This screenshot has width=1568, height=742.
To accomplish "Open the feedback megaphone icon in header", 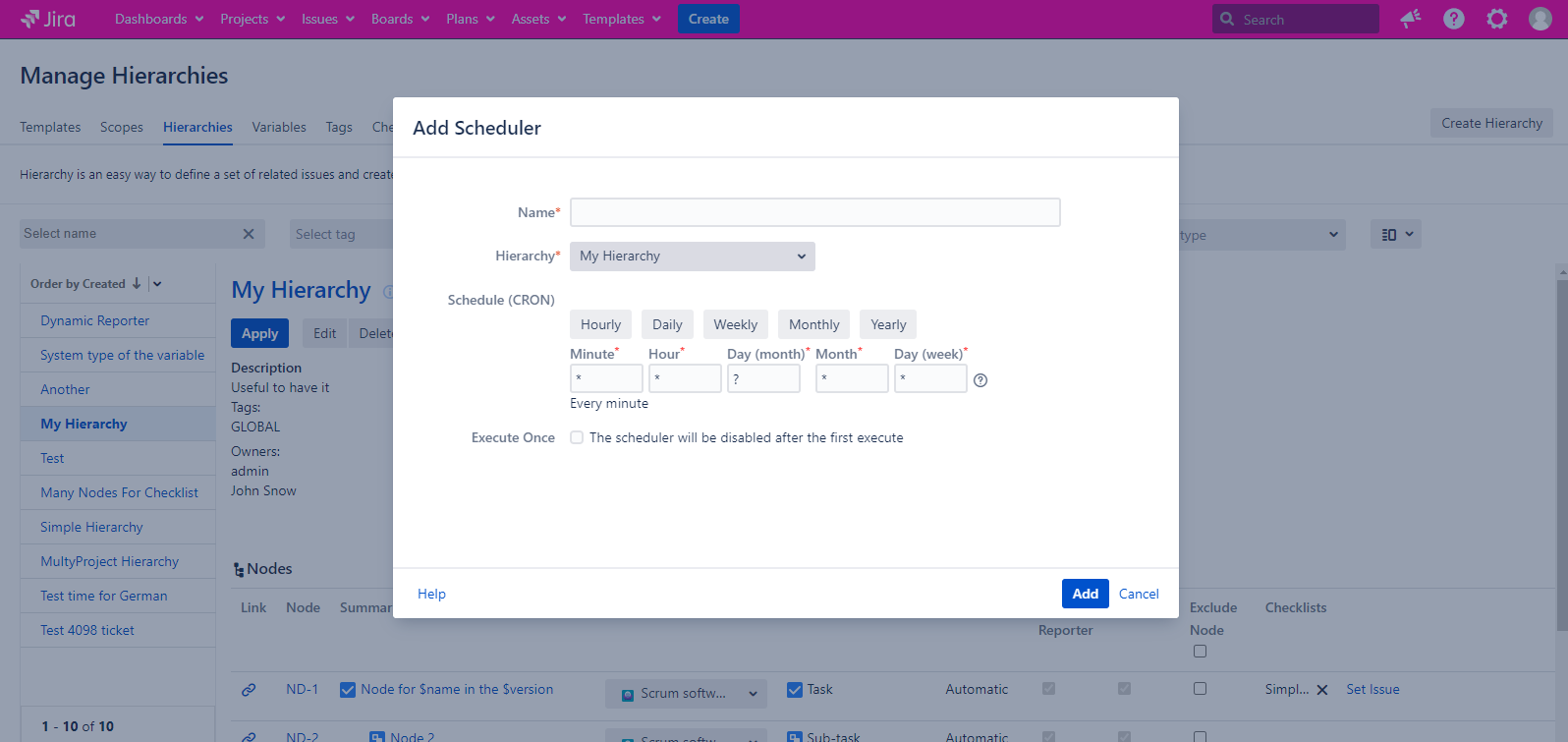I will pyautogui.click(x=1411, y=19).
